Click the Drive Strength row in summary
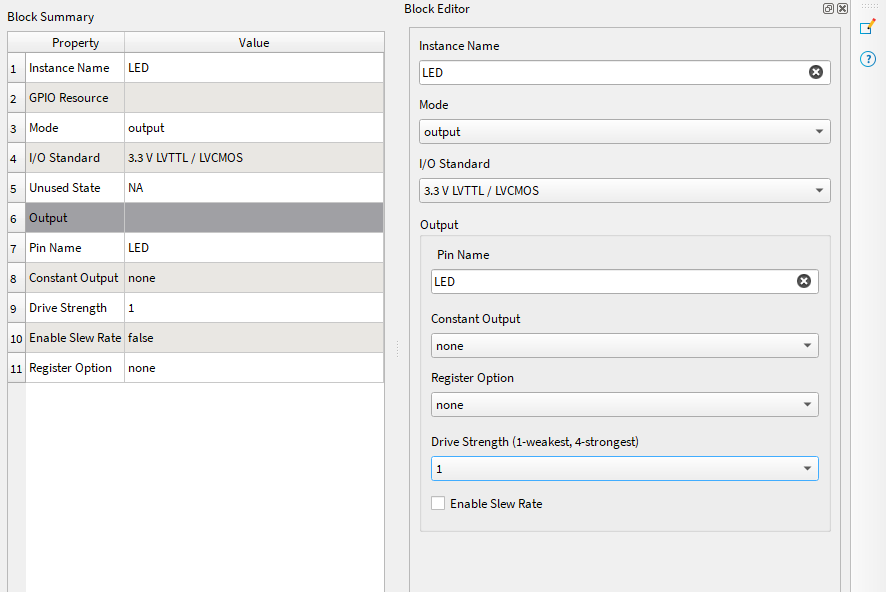The height and width of the screenshot is (592, 886). [75, 308]
